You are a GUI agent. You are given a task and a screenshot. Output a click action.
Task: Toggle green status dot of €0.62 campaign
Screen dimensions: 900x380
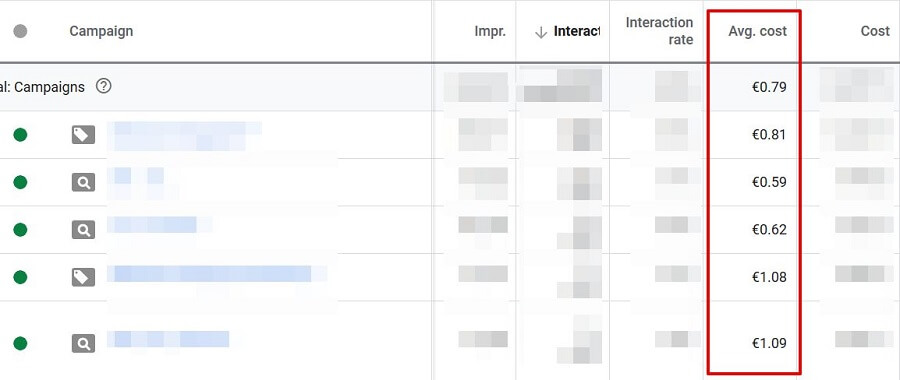pyautogui.click(x=20, y=230)
